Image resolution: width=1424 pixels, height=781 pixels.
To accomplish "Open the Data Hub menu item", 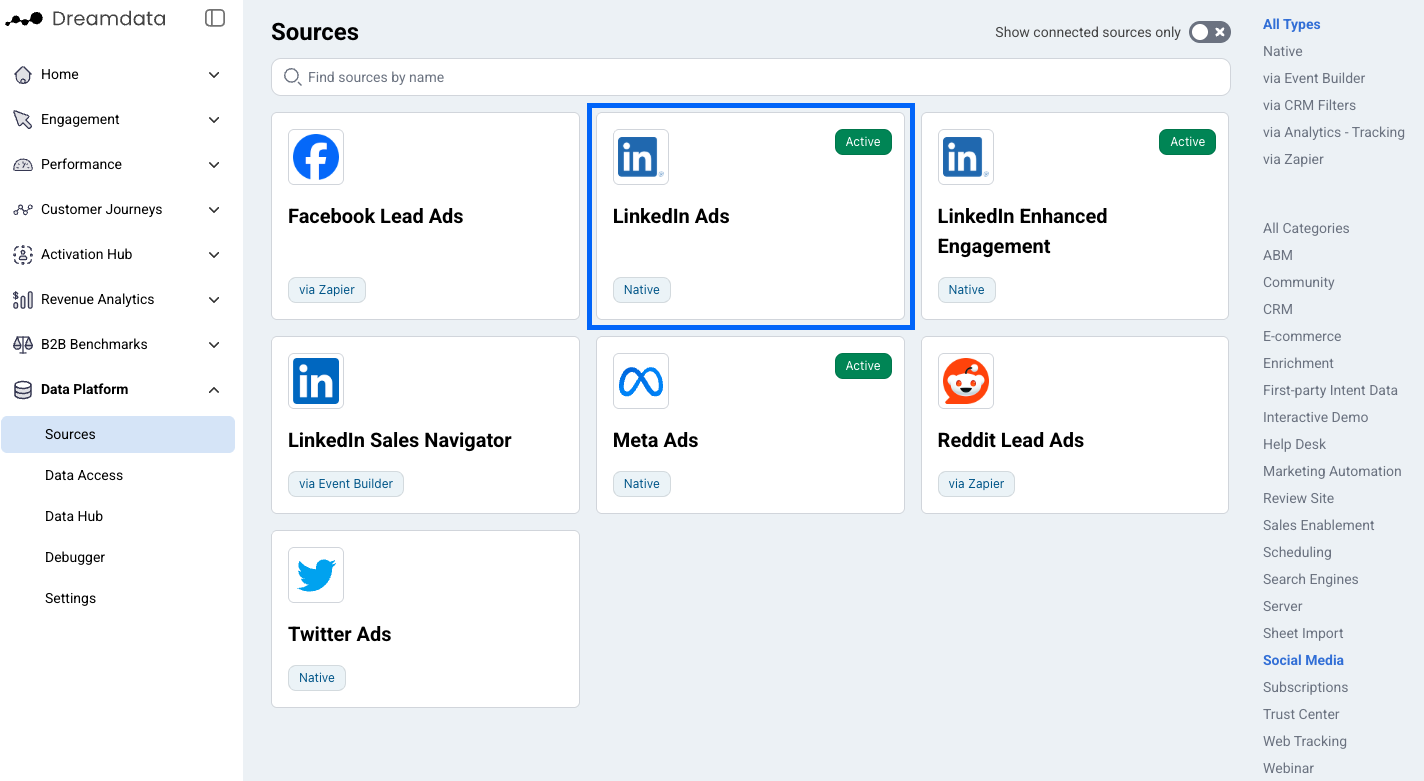I will click(x=74, y=516).
